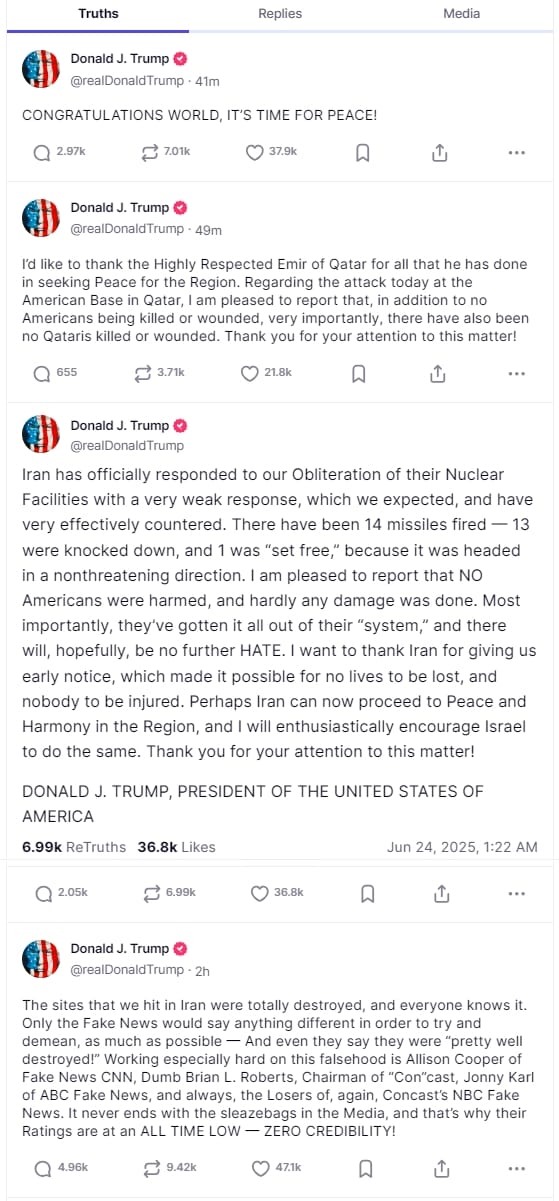
Task: ReTruth the CONGRATULATIONS WORLD post
Action: pyautogui.click(x=165, y=153)
